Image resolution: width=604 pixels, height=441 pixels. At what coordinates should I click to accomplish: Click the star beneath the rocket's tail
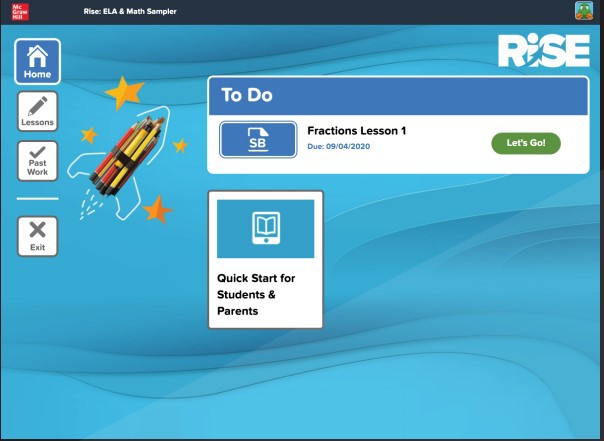point(157,209)
